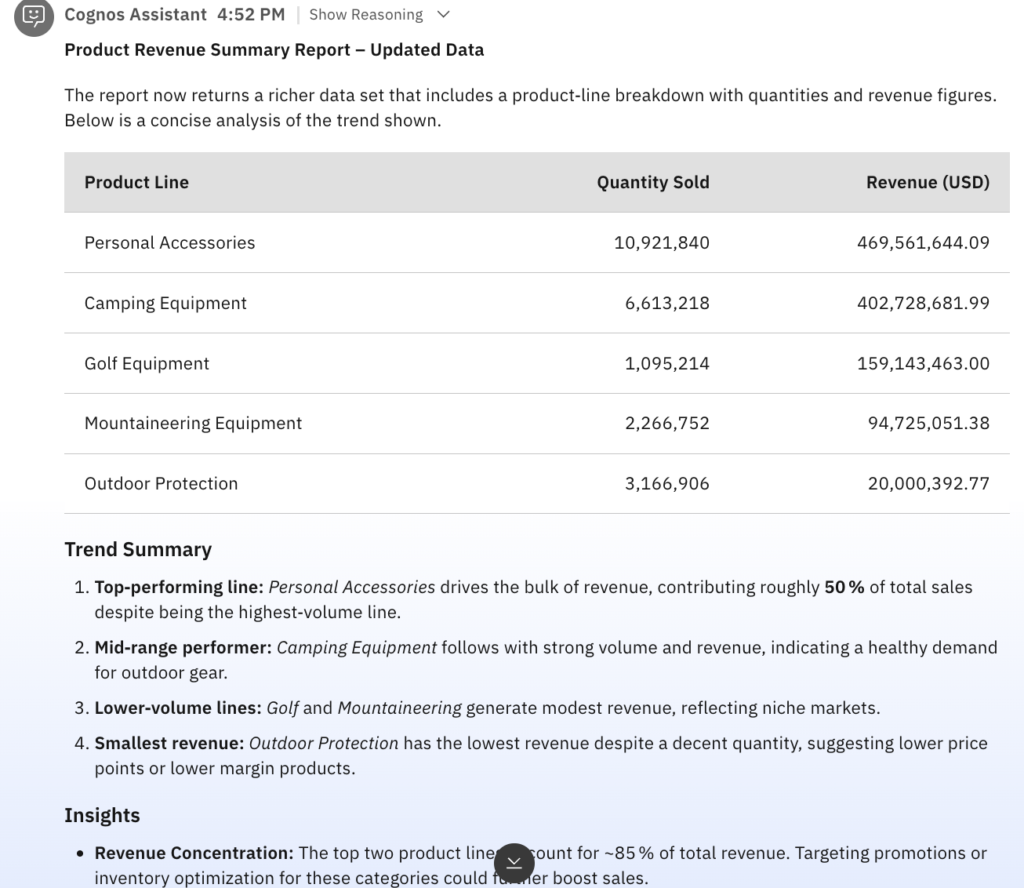This screenshot has height=888, width=1024.
Task: Select the Camping Equipment row label
Action: tap(165, 303)
